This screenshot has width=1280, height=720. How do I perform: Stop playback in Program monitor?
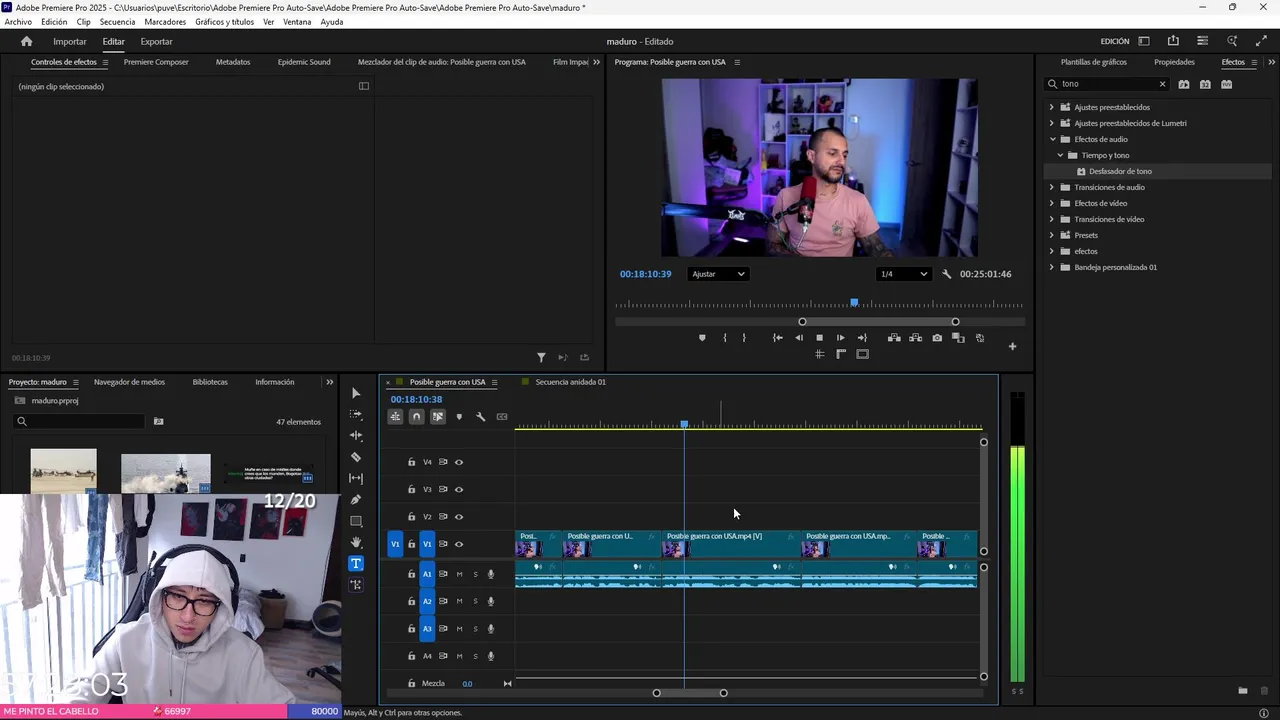tap(819, 338)
